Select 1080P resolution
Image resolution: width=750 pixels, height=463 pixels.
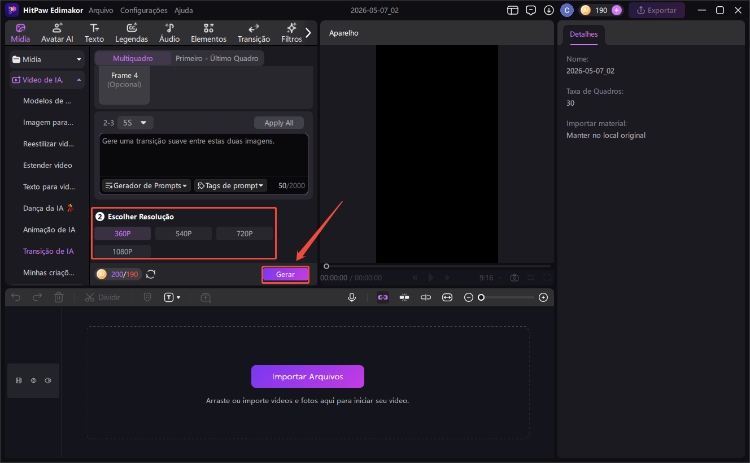pos(122,252)
